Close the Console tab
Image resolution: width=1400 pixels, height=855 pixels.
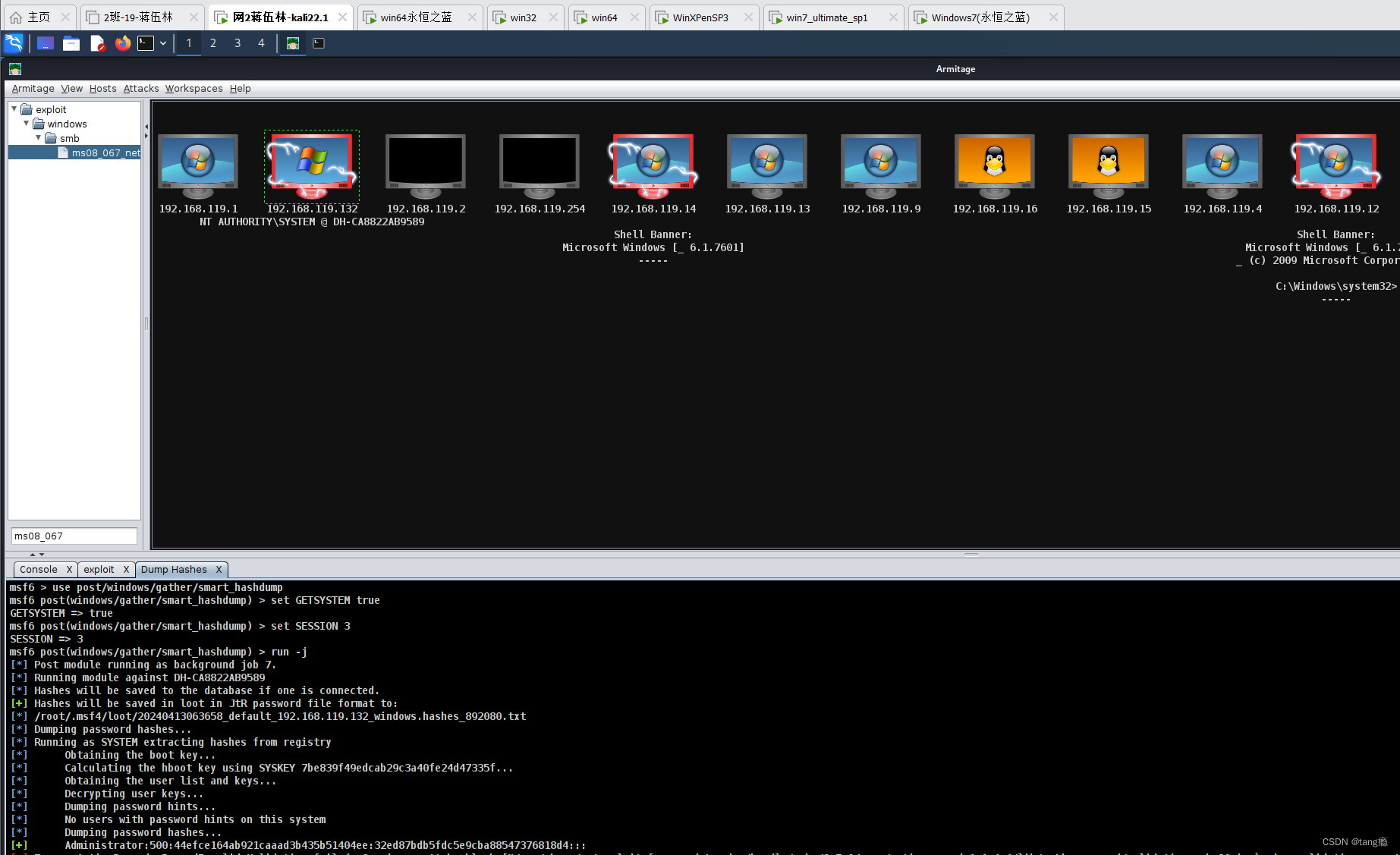tap(69, 570)
